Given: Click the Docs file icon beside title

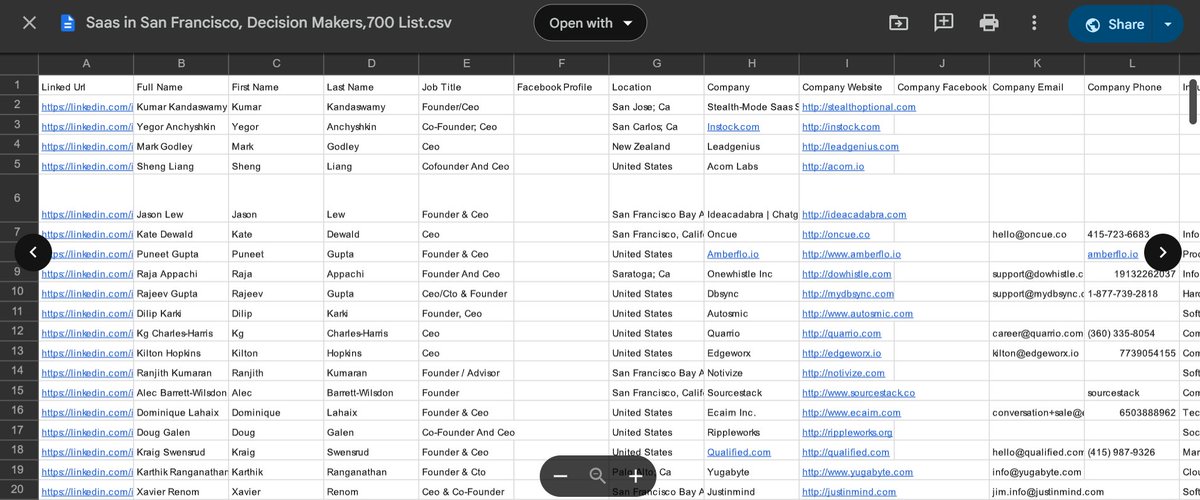Looking at the screenshot, I should (68, 23).
